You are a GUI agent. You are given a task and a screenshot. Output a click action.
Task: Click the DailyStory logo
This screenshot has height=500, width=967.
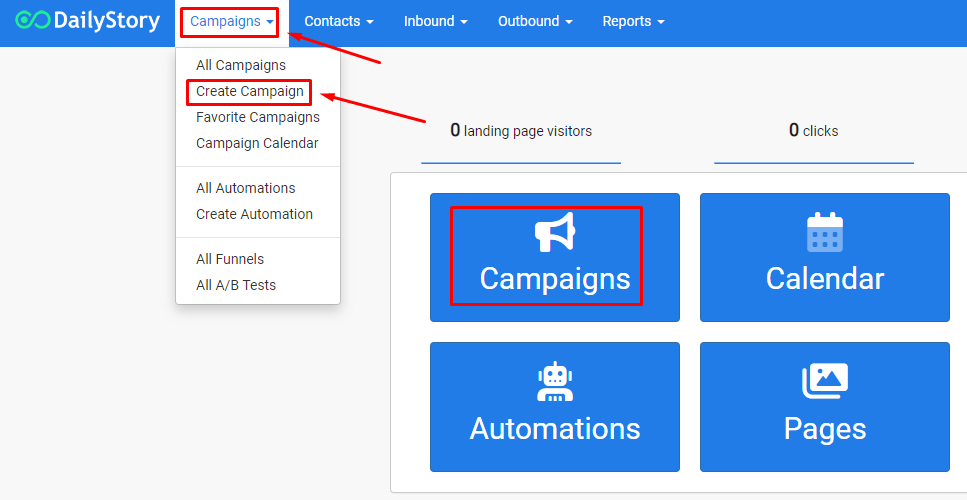[x=88, y=21]
